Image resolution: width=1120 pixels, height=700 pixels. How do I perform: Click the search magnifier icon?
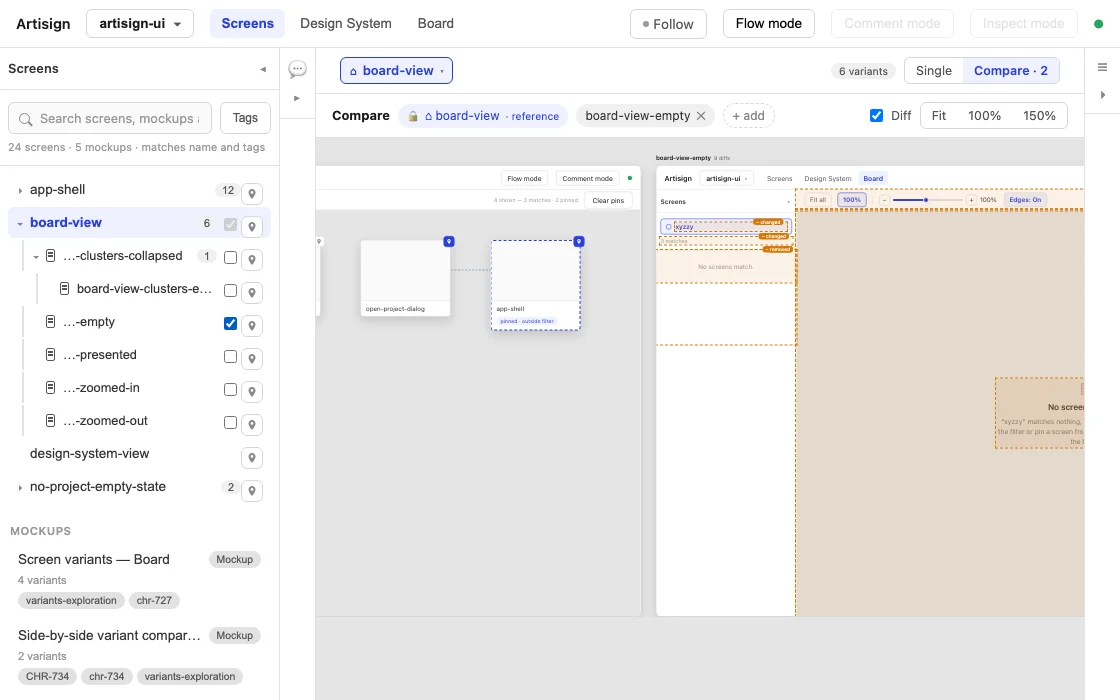tap(25, 119)
